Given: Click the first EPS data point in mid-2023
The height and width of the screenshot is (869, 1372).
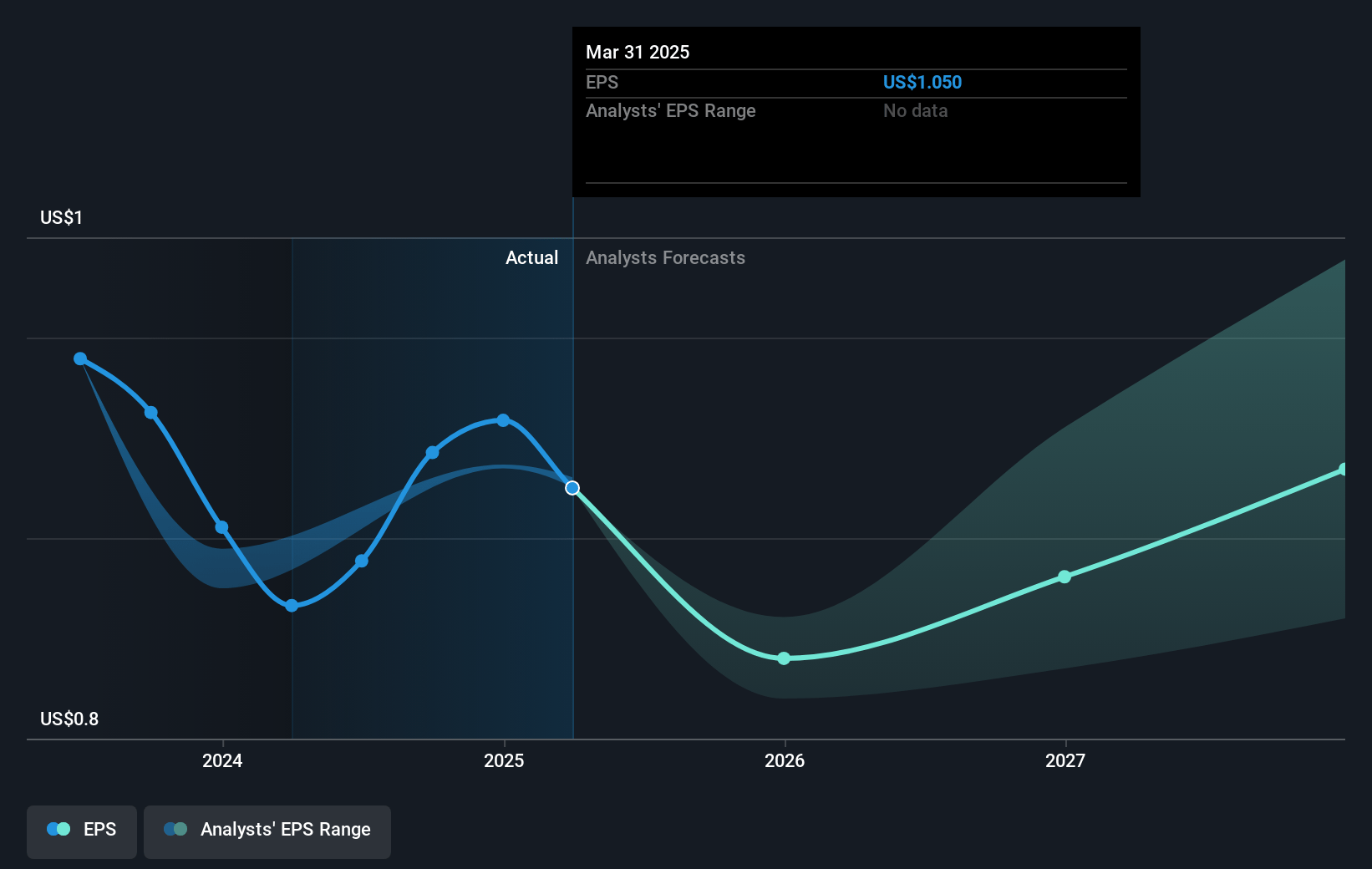Looking at the screenshot, I should point(80,358).
